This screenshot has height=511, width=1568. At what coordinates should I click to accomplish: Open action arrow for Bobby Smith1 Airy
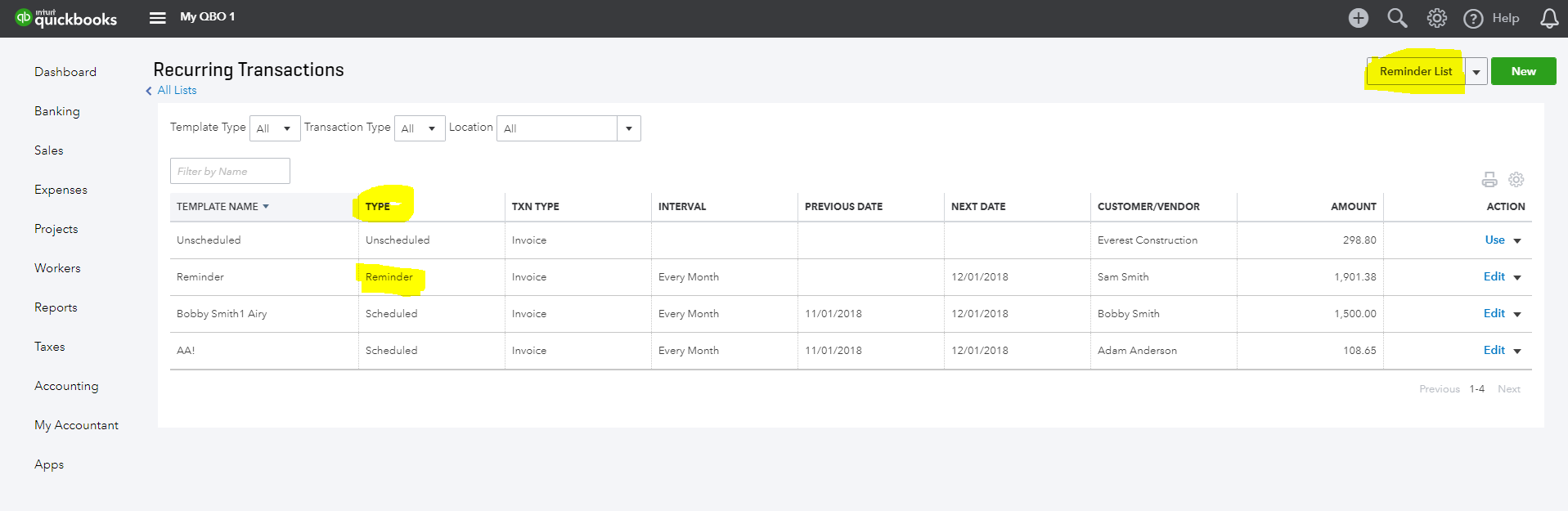point(1517,315)
